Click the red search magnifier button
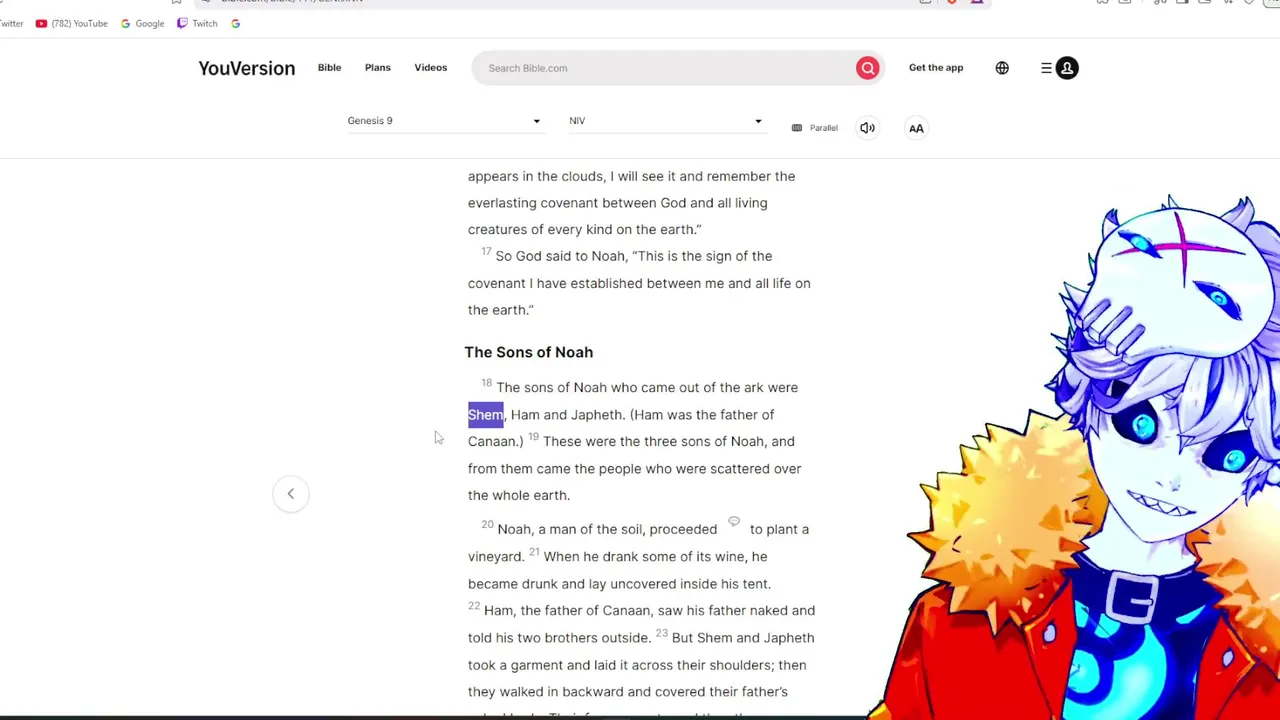 (x=867, y=68)
